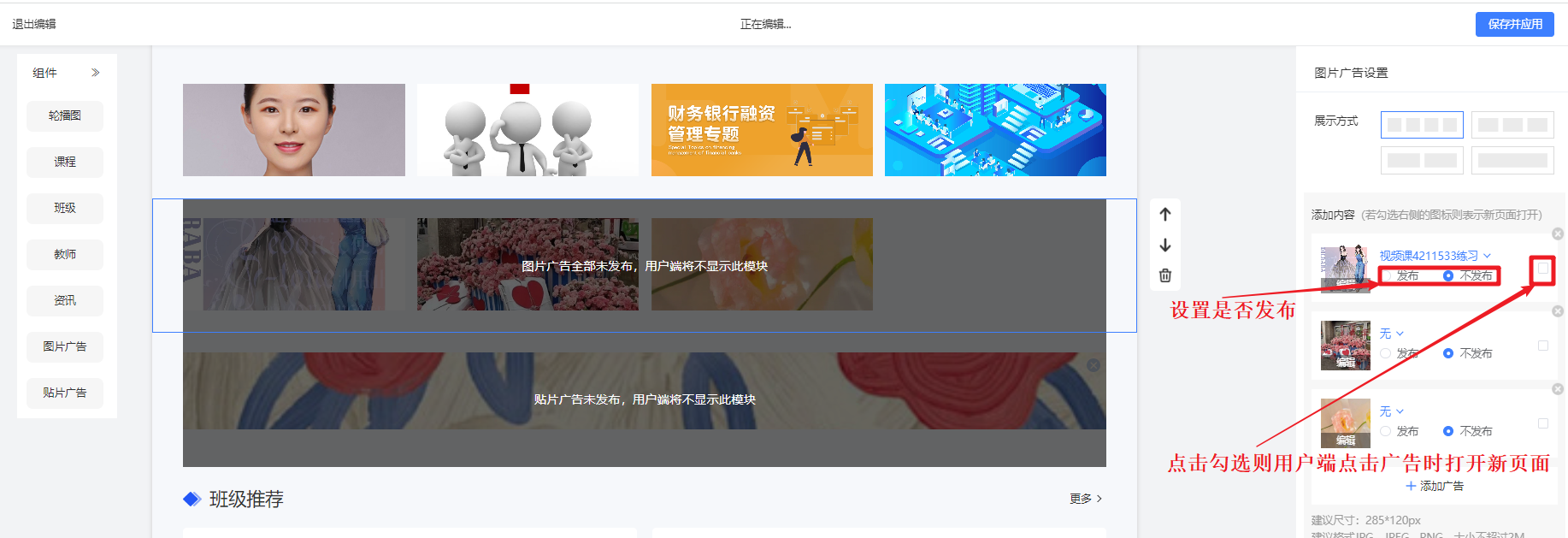
Task: Select 发布 for the third ad
Action: point(1385,431)
